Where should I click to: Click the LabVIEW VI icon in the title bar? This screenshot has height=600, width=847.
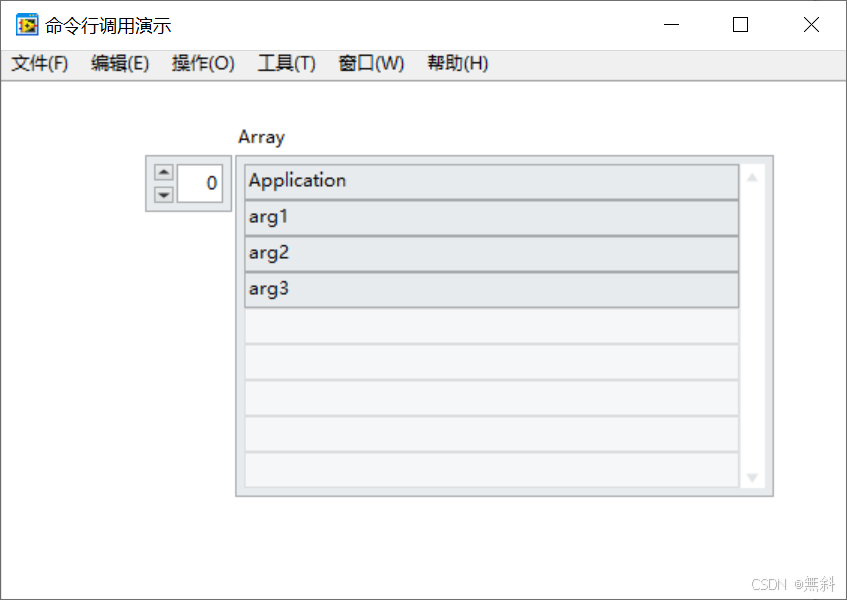(26, 24)
